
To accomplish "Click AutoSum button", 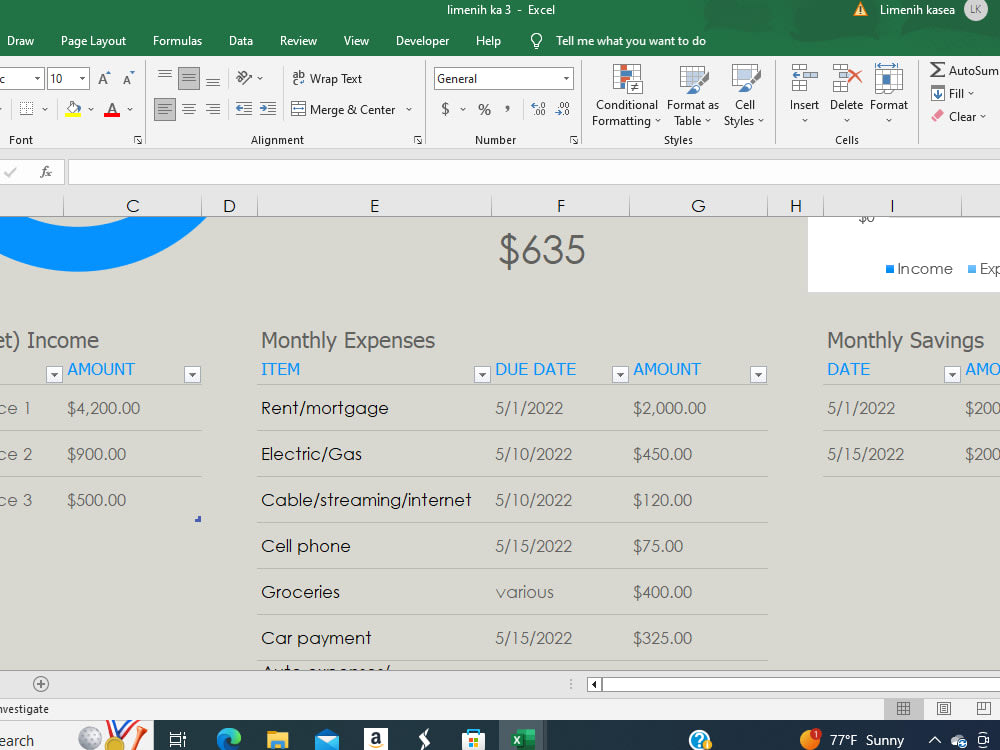I will 964,70.
